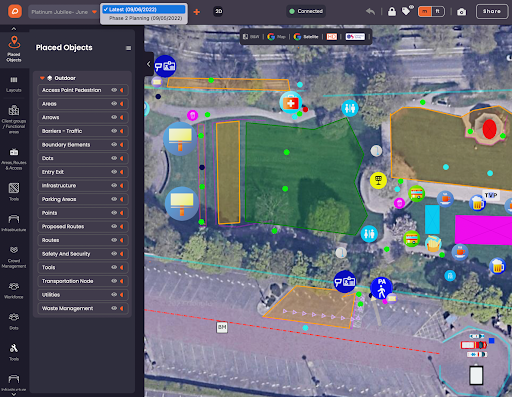Open the Workforce sidebar icon
The image size is (512, 397).
point(14,290)
